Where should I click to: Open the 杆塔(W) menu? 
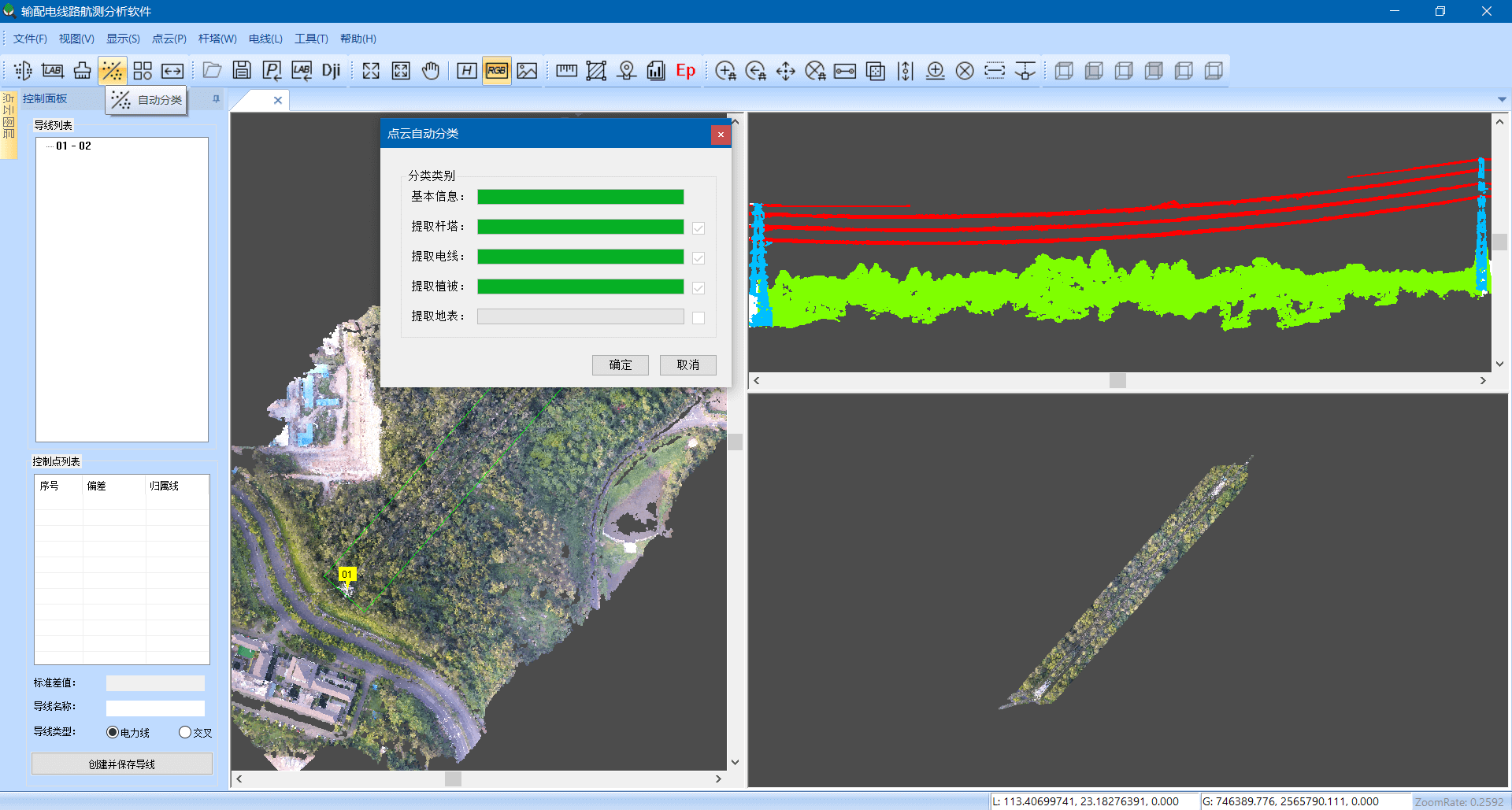click(217, 38)
